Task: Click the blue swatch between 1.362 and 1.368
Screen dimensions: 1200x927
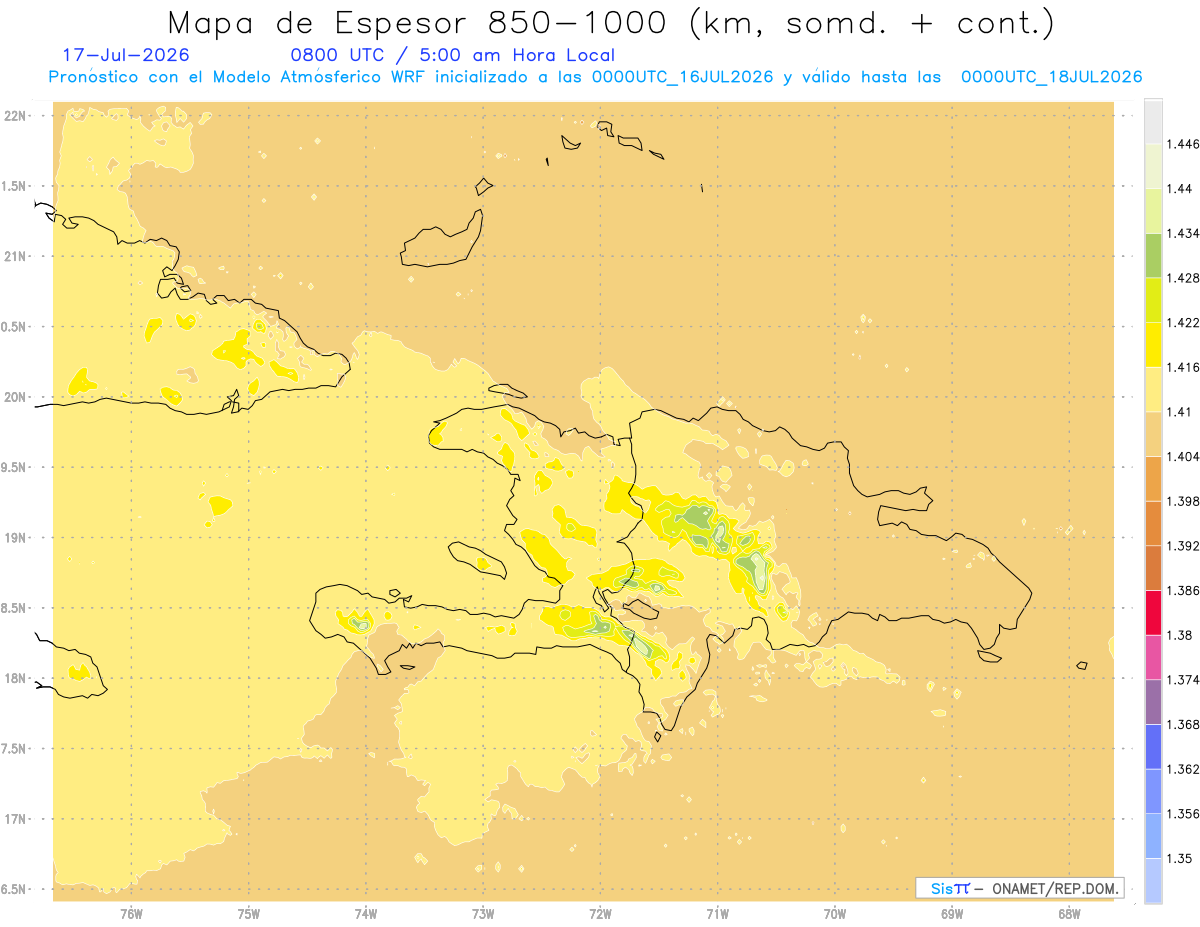Action: click(1153, 746)
